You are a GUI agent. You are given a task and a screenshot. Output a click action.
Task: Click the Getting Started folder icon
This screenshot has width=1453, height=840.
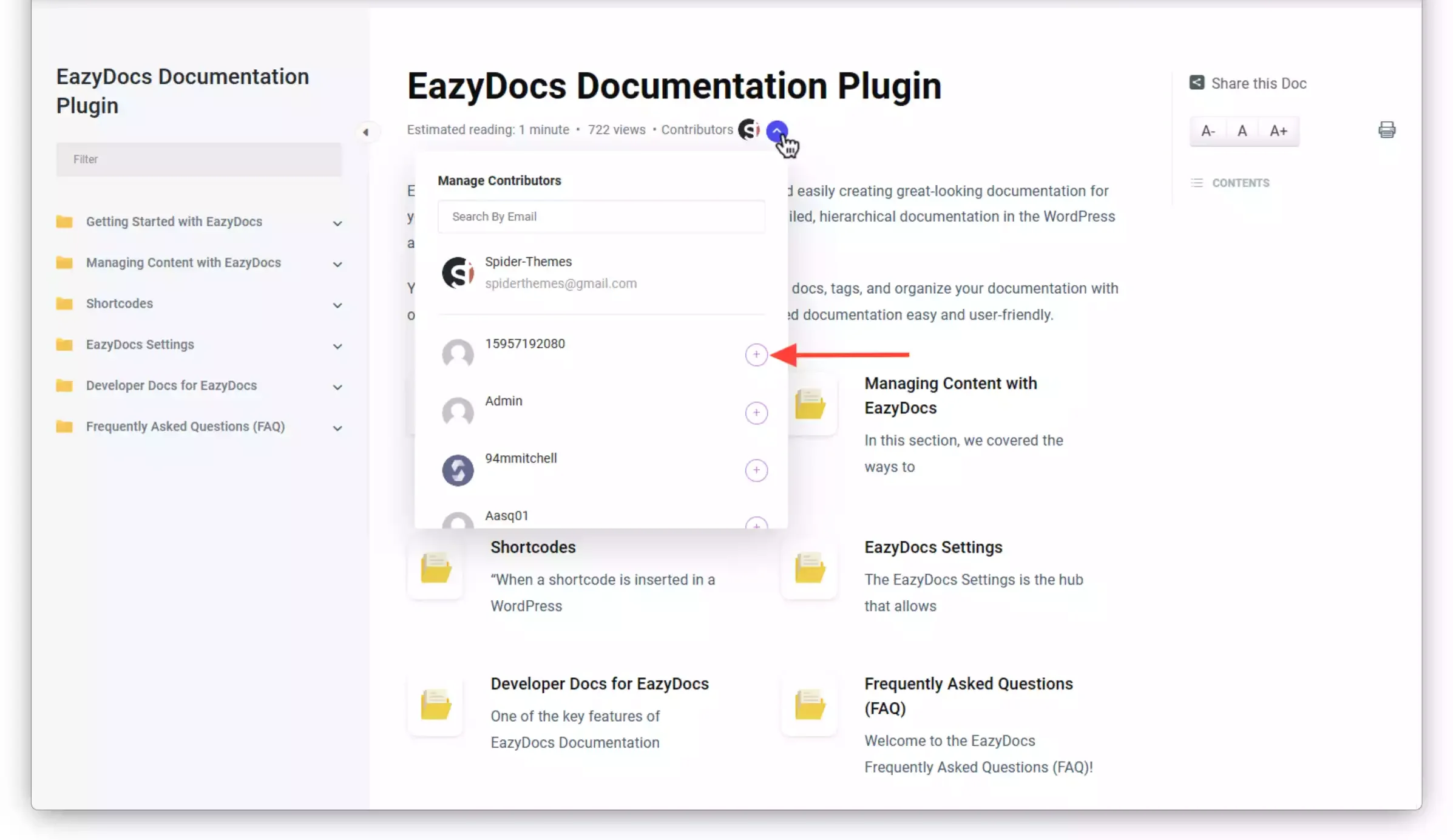point(64,222)
